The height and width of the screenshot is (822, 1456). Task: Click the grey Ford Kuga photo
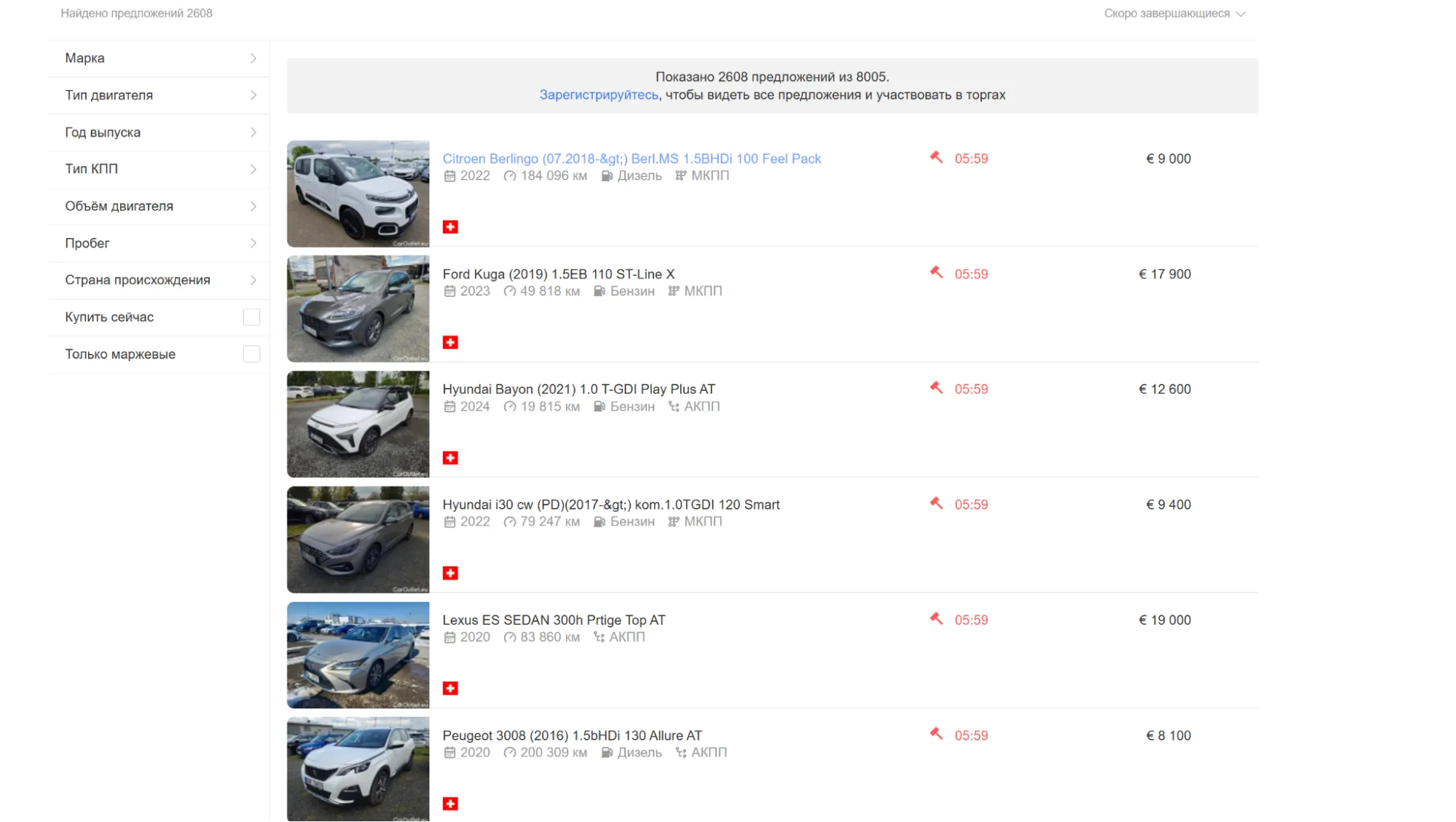pyautogui.click(x=358, y=309)
